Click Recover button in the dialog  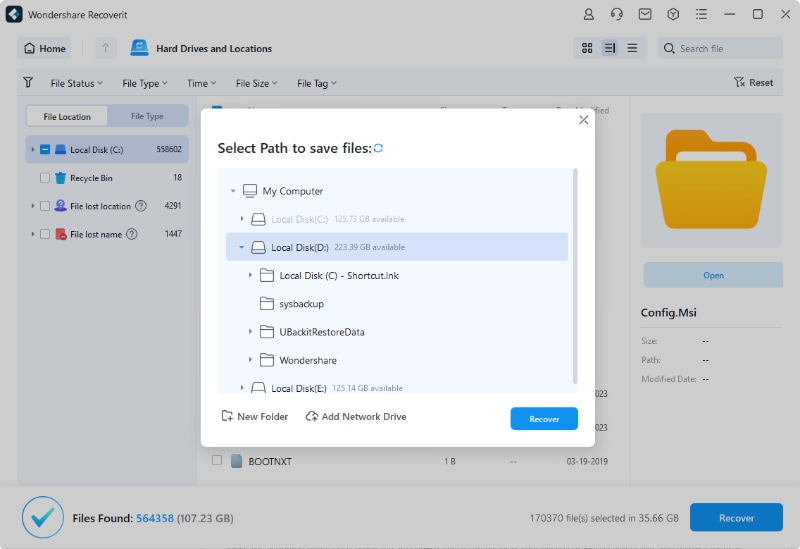[x=544, y=418]
